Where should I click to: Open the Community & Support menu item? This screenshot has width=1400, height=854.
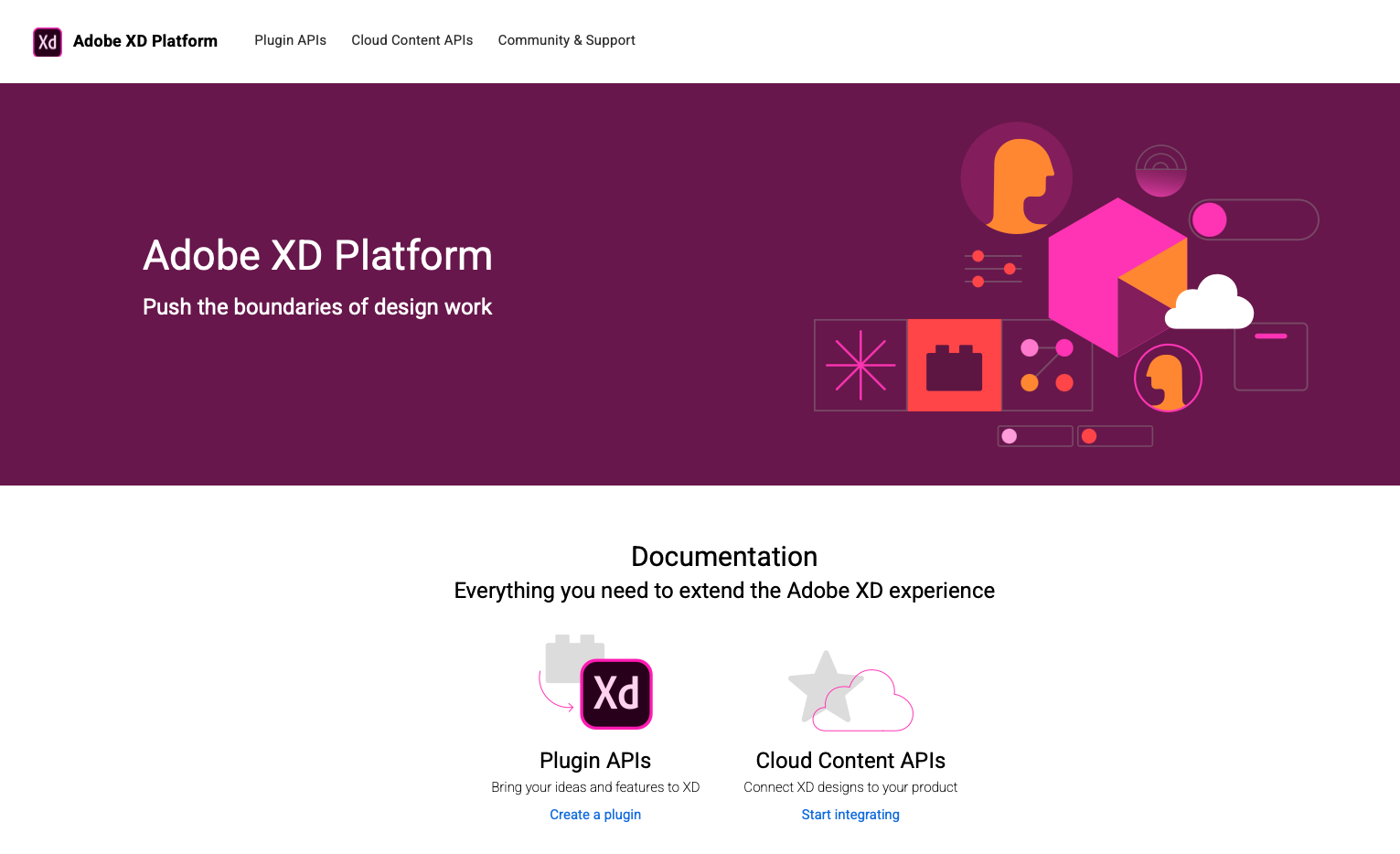pyautogui.click(x=566, y=40)
